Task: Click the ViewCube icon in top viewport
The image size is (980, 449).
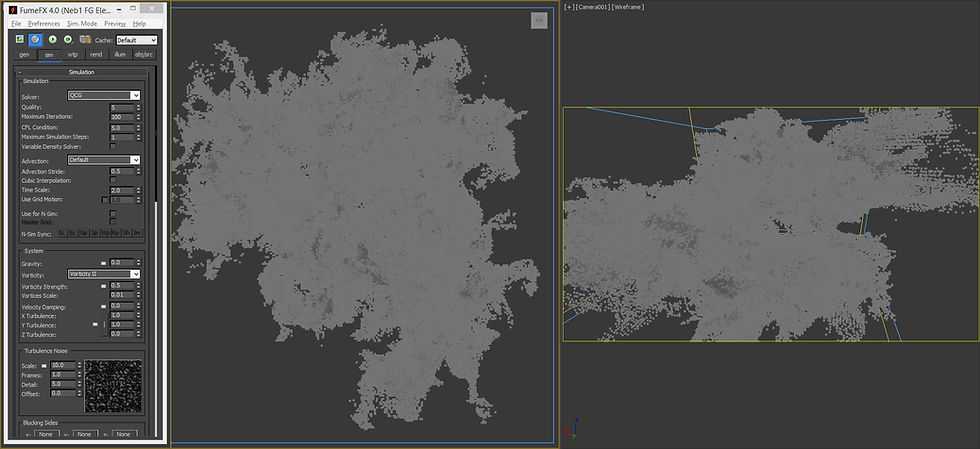Action: click(539, 21)
